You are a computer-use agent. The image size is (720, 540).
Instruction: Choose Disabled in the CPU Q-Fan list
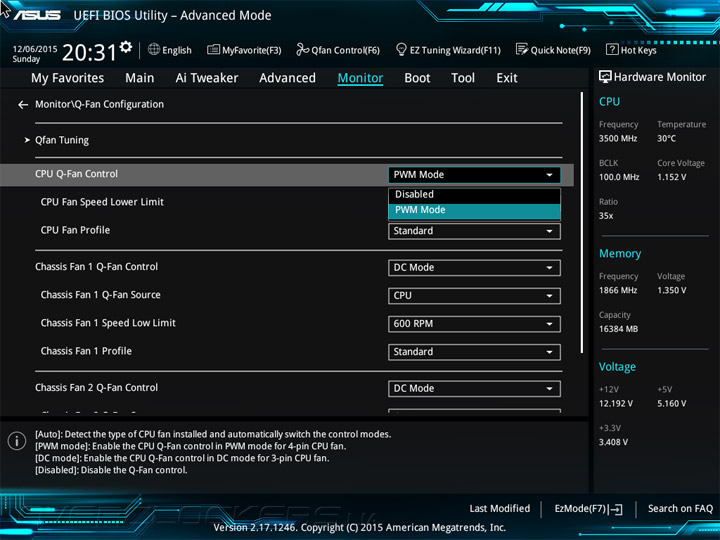click(x=474, y=195)
